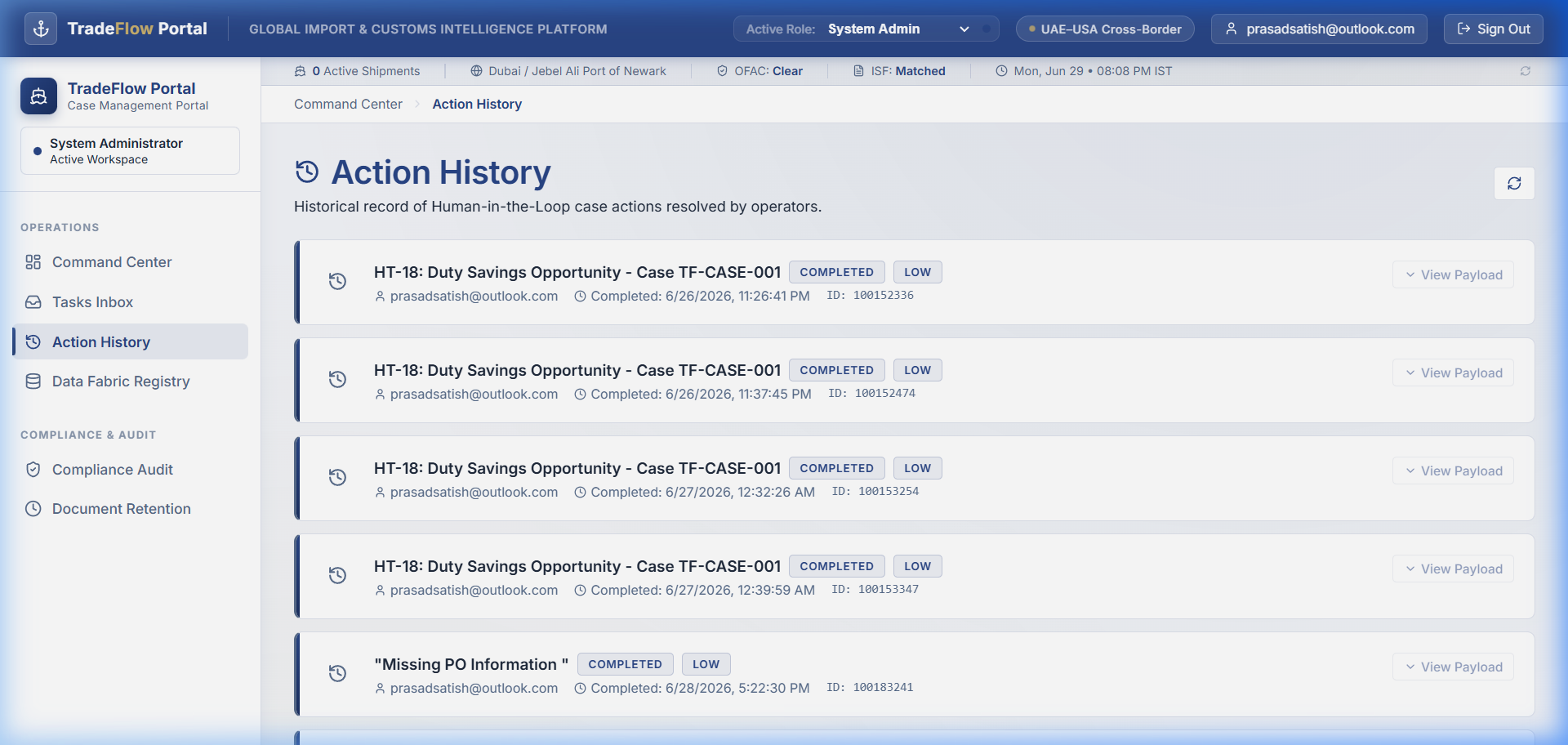Viewport: 1568px width, 745px height.
Task: Click the ID: 100153347 text
Action: click(x=875, y=589)
